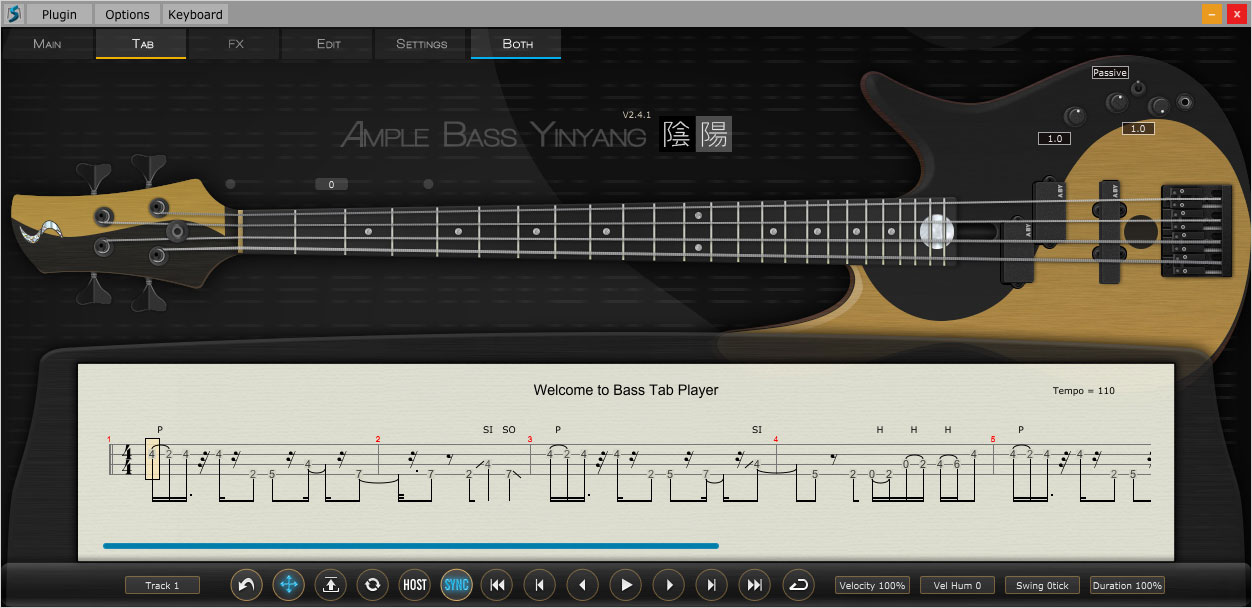Click the 1.0 value box under the Passive switch

coord(1138,129)
